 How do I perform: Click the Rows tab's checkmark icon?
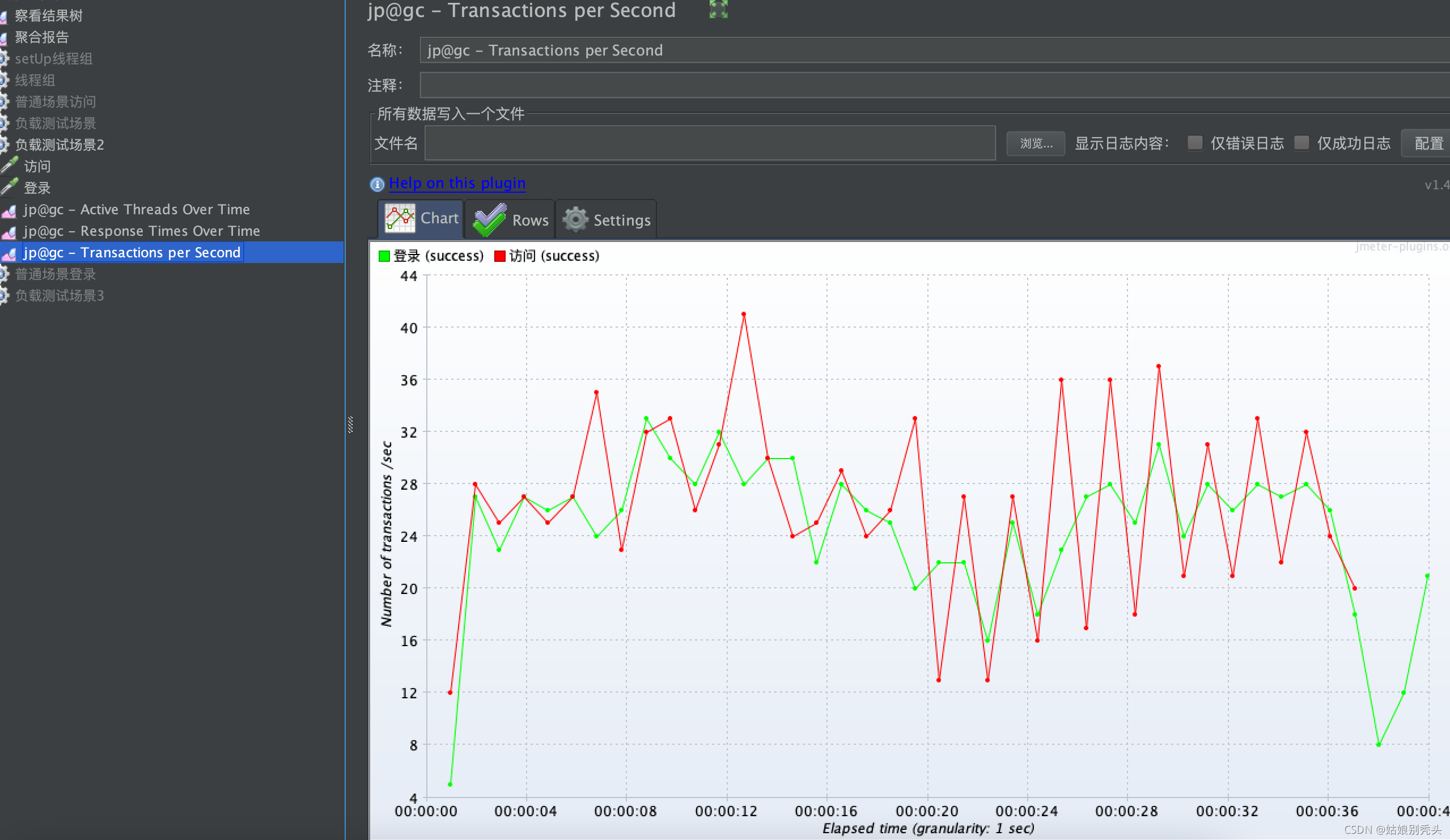tap(489, 220)
